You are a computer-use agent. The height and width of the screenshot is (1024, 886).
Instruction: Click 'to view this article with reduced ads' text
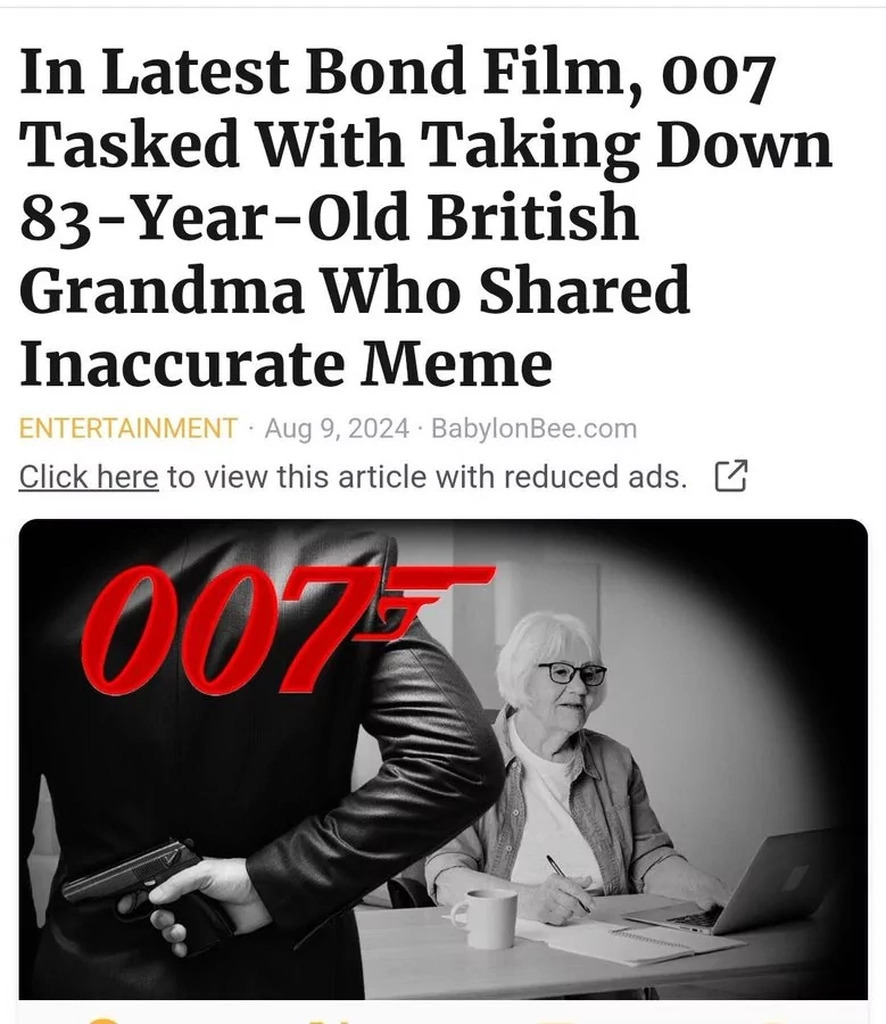tap(427, 476)
